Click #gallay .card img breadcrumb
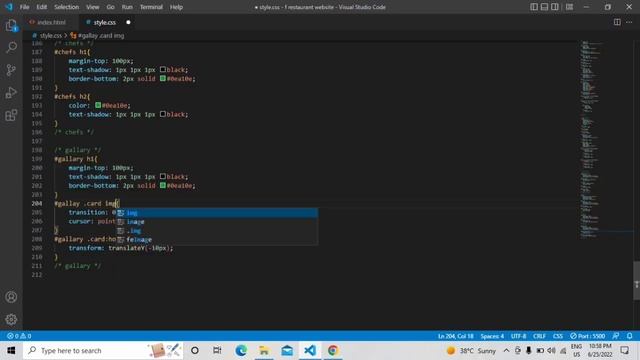640x360 pixels. (101, 36)
